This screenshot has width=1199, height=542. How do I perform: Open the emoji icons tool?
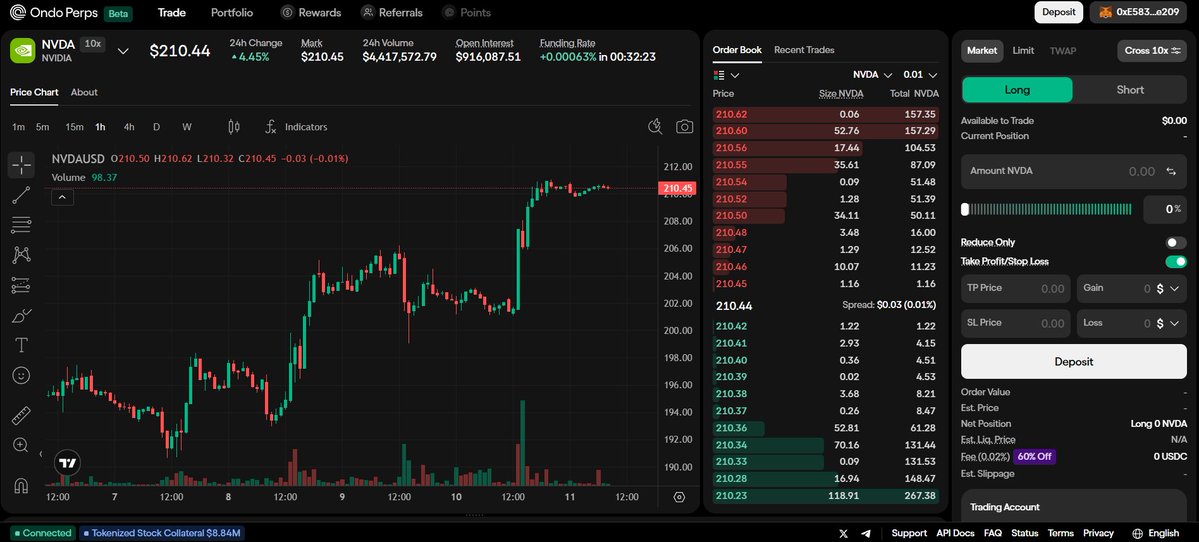click(21, 375)
